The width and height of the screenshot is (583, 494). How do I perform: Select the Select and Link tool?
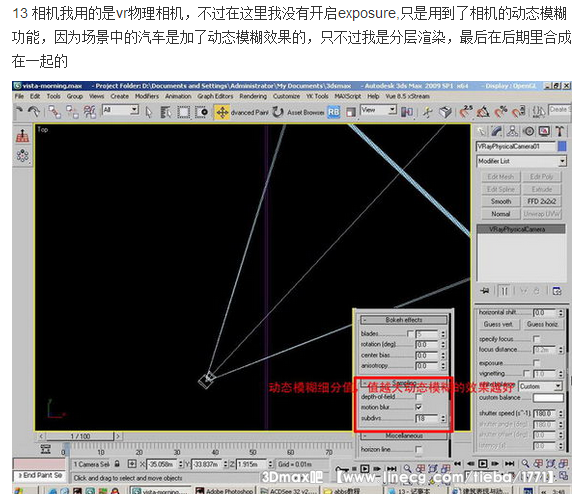pyautogui.click(x=55, y=112)
